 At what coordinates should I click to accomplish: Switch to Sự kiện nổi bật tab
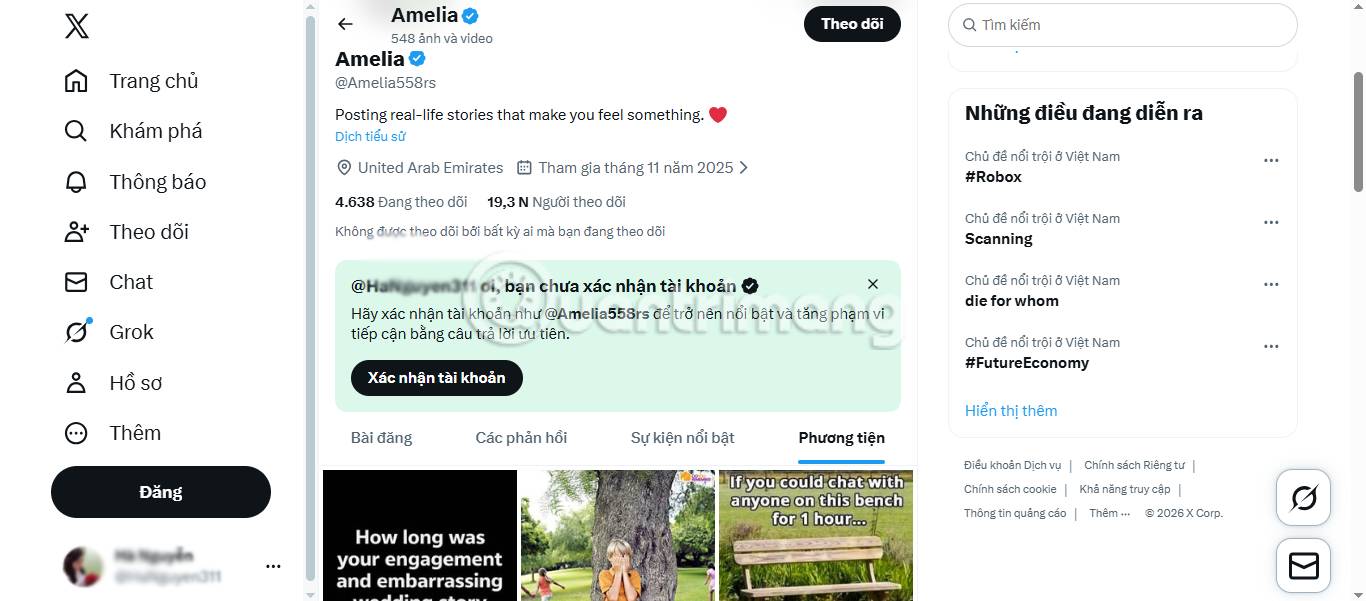coord(682,438)
